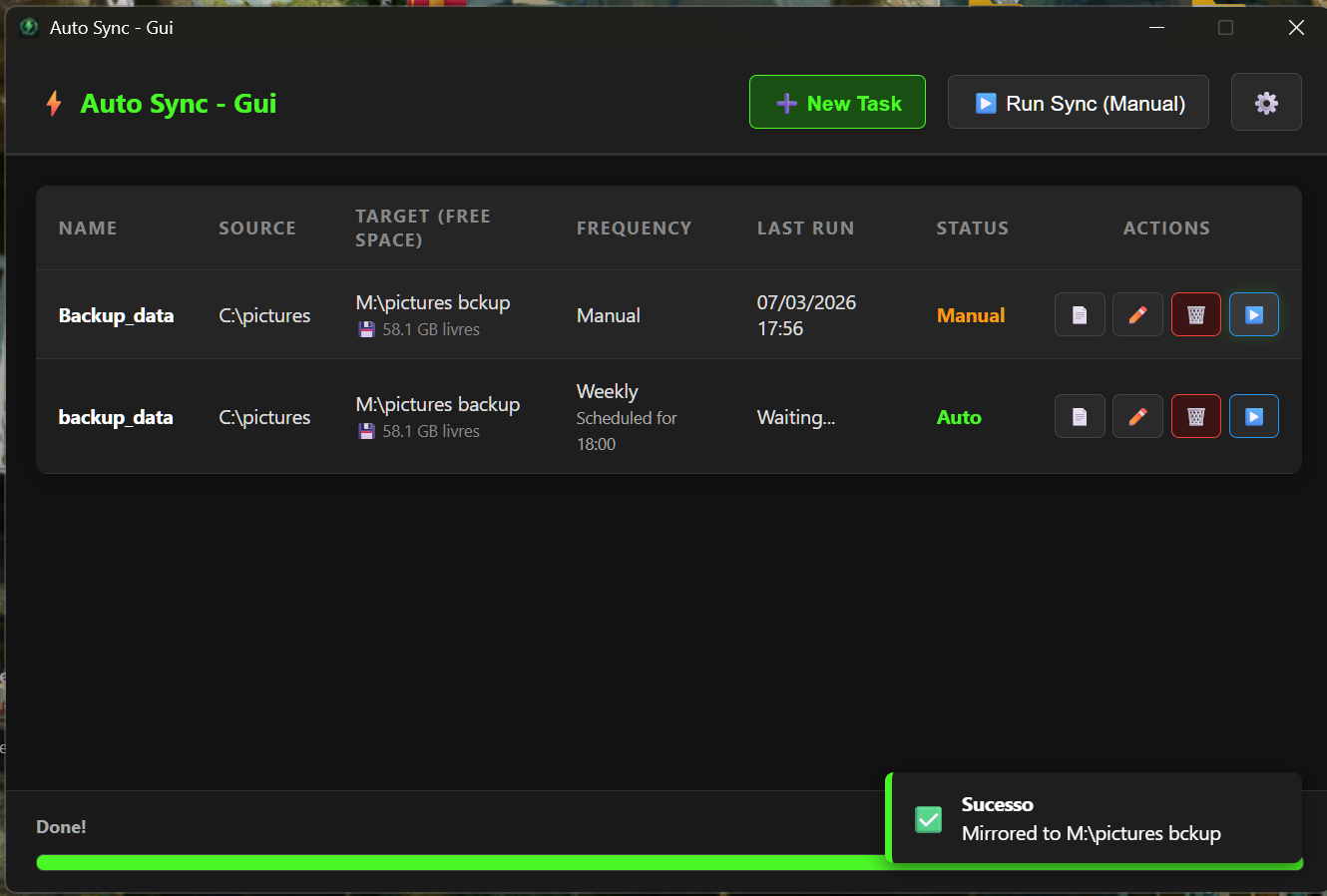Click last run date 07/03/2026 17:56
This screenshot has height=896, width=1327.
click(806, 315)
